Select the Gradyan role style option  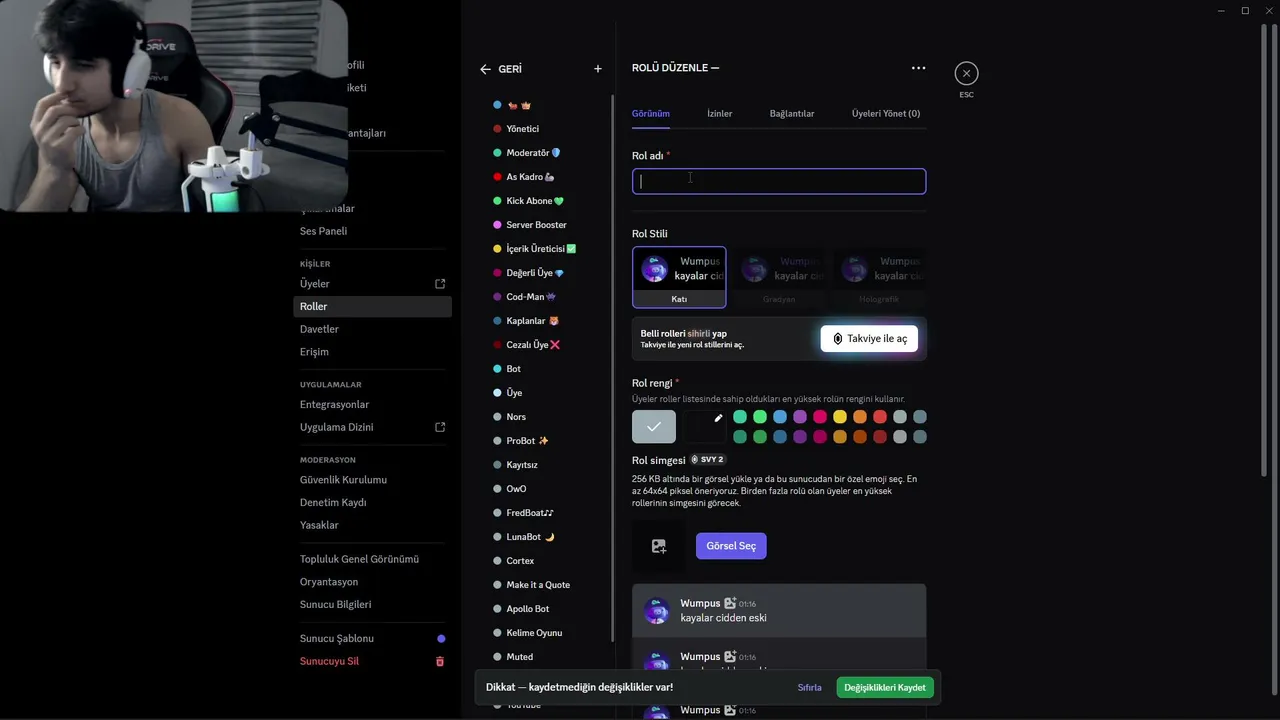coord(779,277)
